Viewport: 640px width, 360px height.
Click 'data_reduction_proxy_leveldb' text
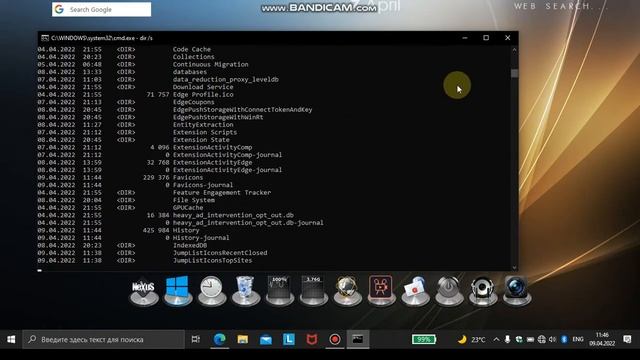click(x=226, y=80)
